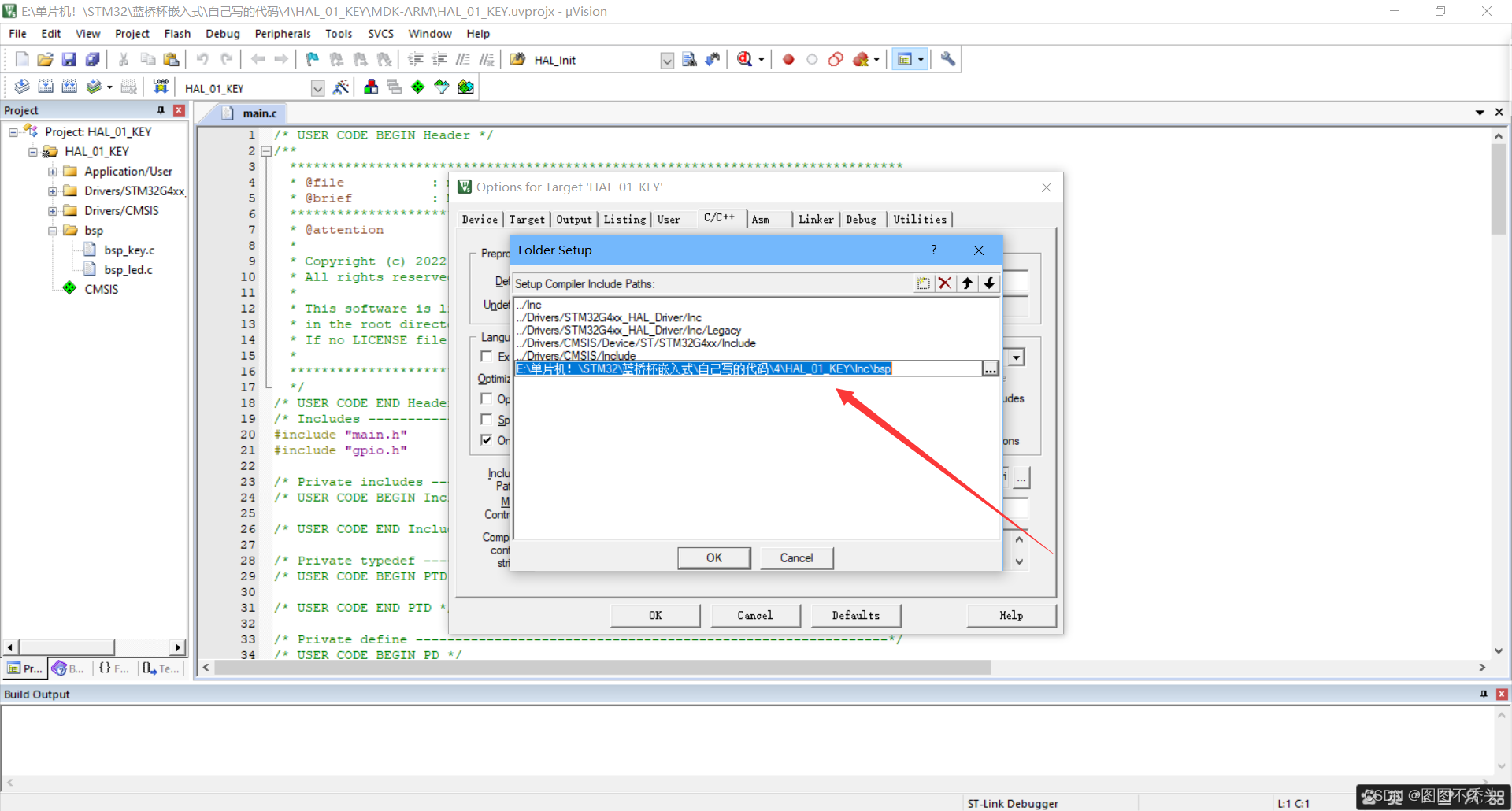
Task: Move include path up with arrow icon
Action: [967, 283]
